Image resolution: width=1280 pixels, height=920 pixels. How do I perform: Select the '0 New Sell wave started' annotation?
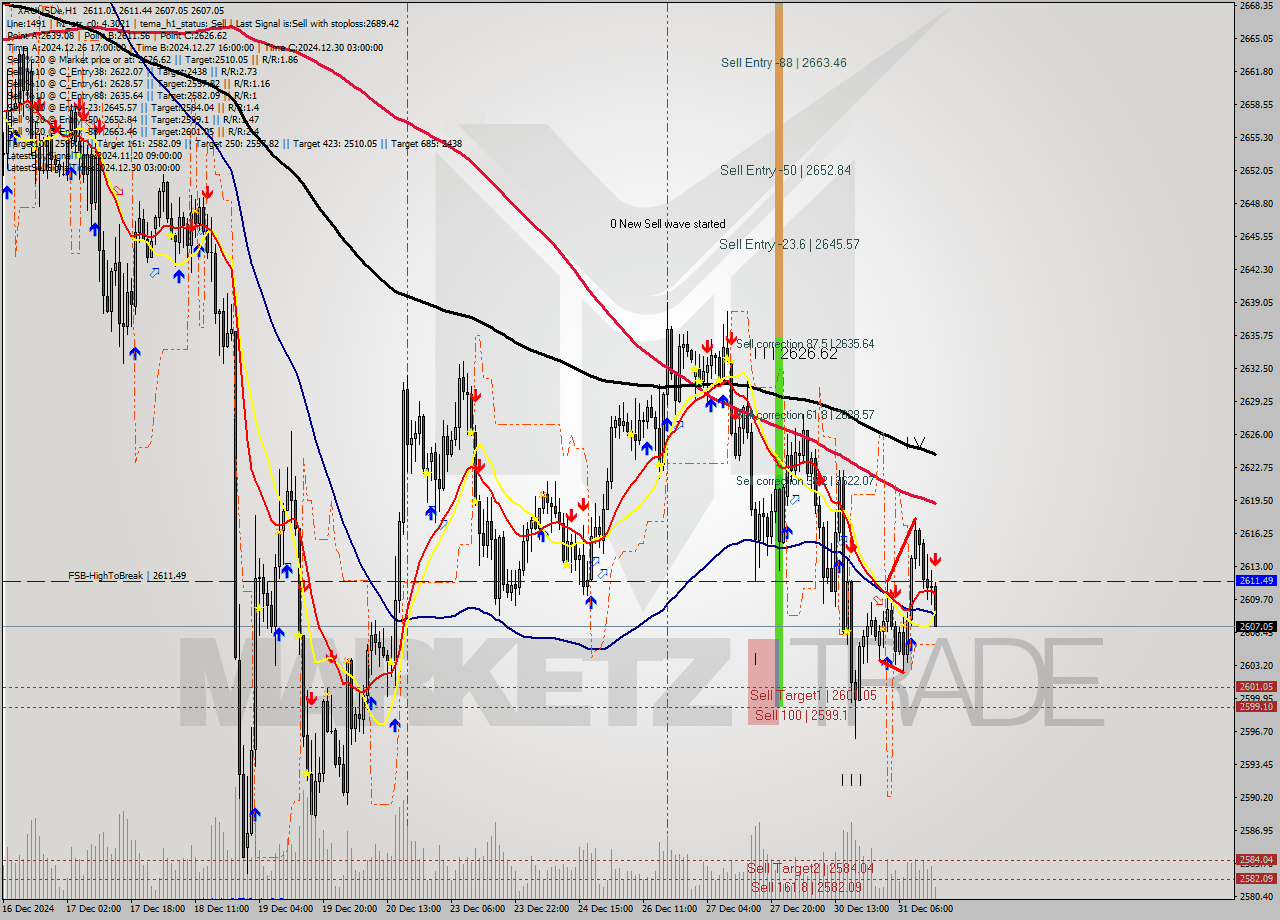(668, 224)
